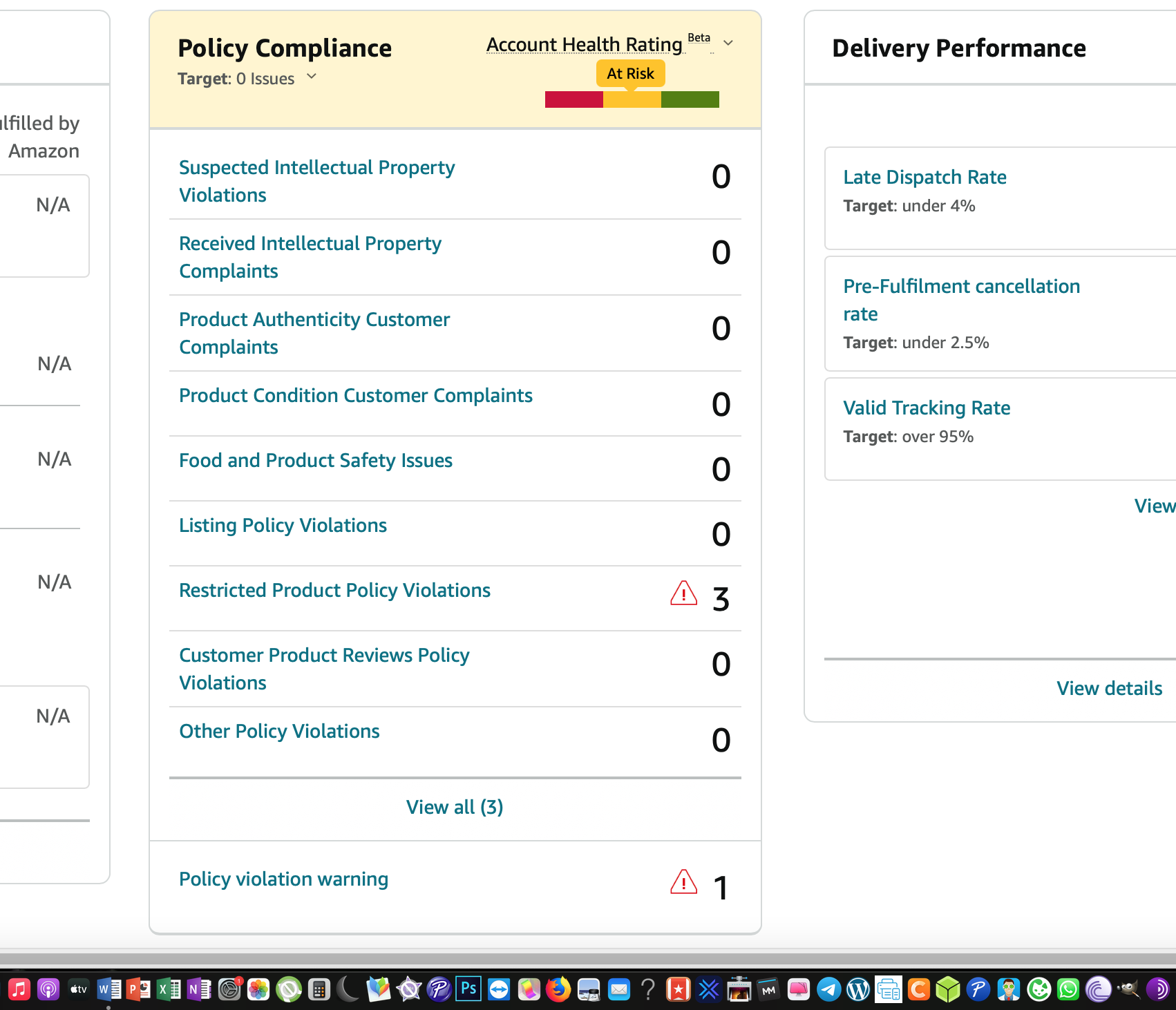Open Valid Tracking Rate metric

pyautogui.click(x=927, y=408)
